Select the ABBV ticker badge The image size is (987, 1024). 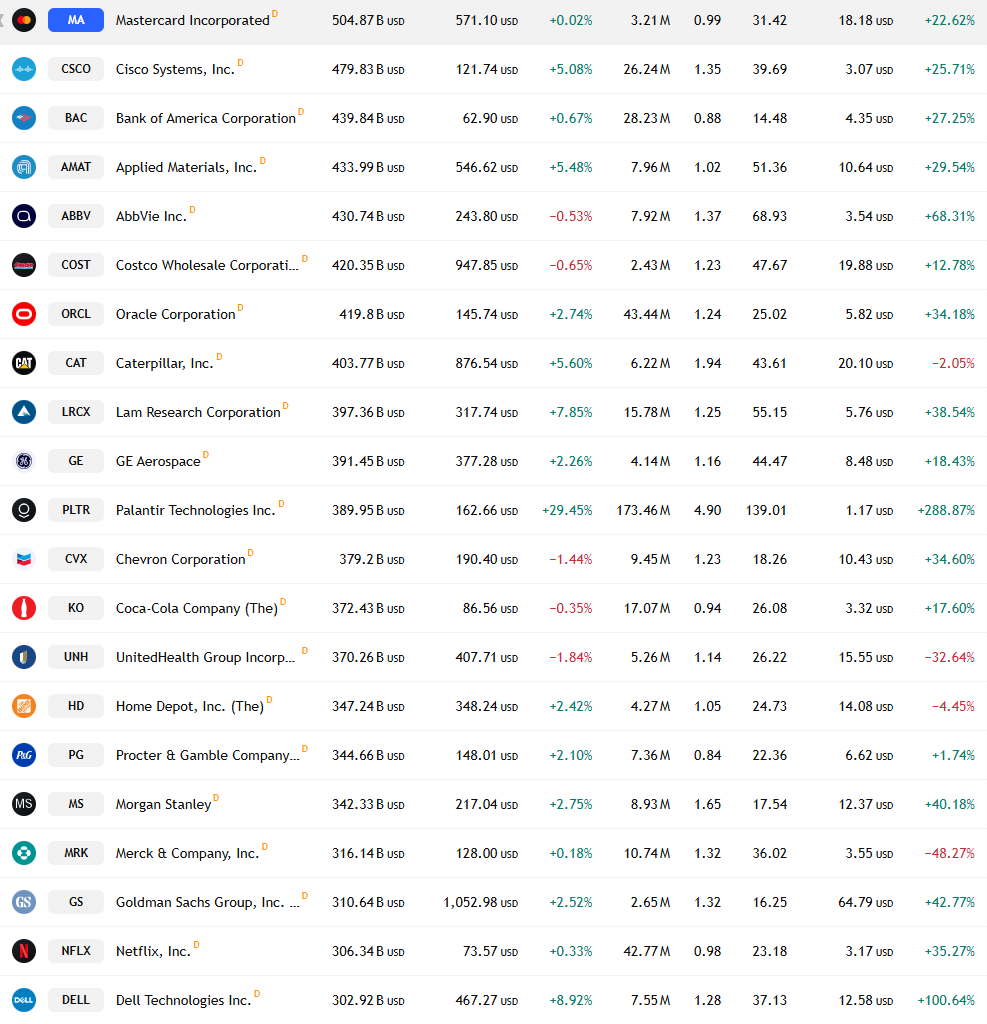76,216
